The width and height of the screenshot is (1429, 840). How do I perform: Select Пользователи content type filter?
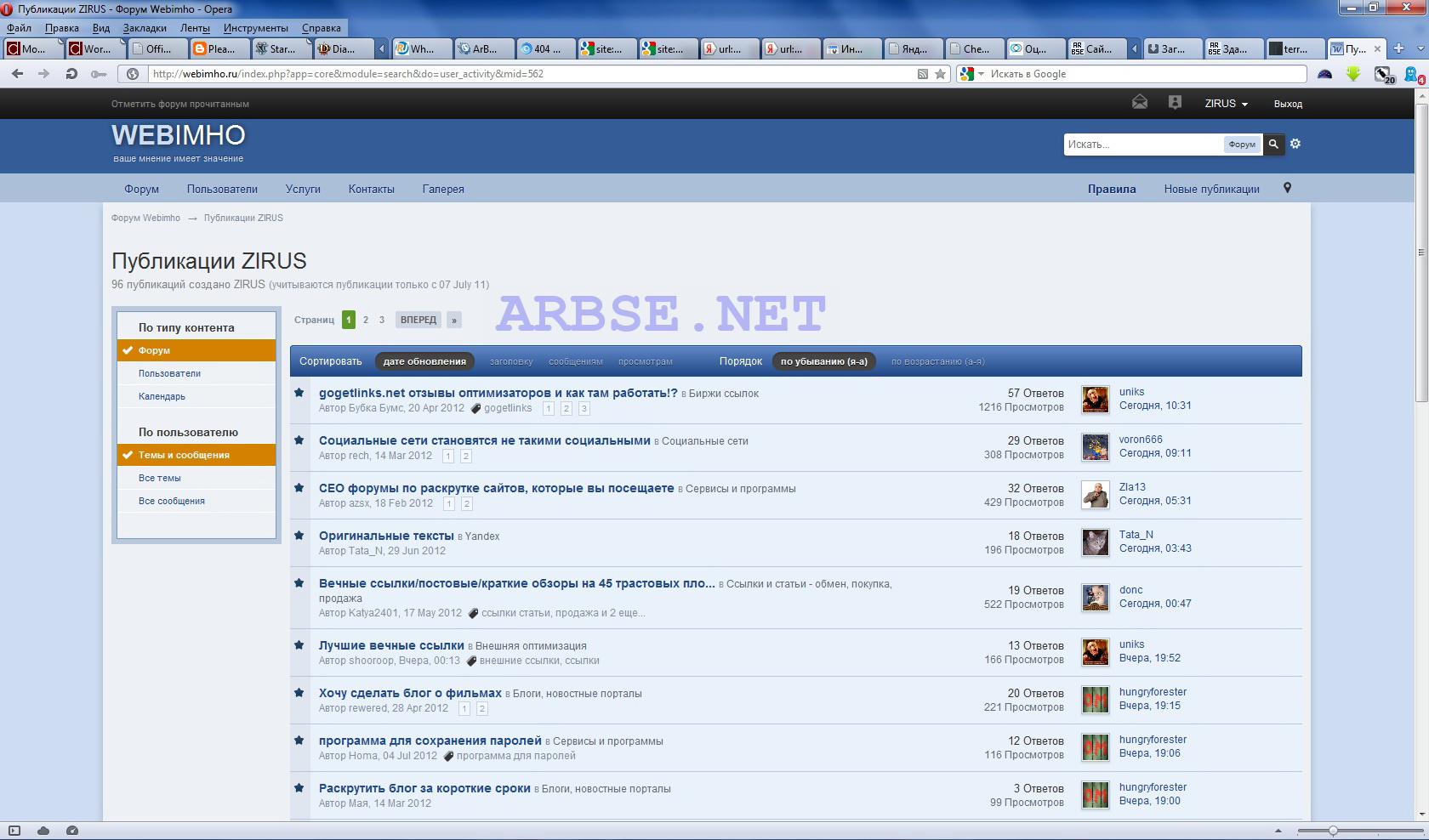pyautogui.click(x=196, y=373)
